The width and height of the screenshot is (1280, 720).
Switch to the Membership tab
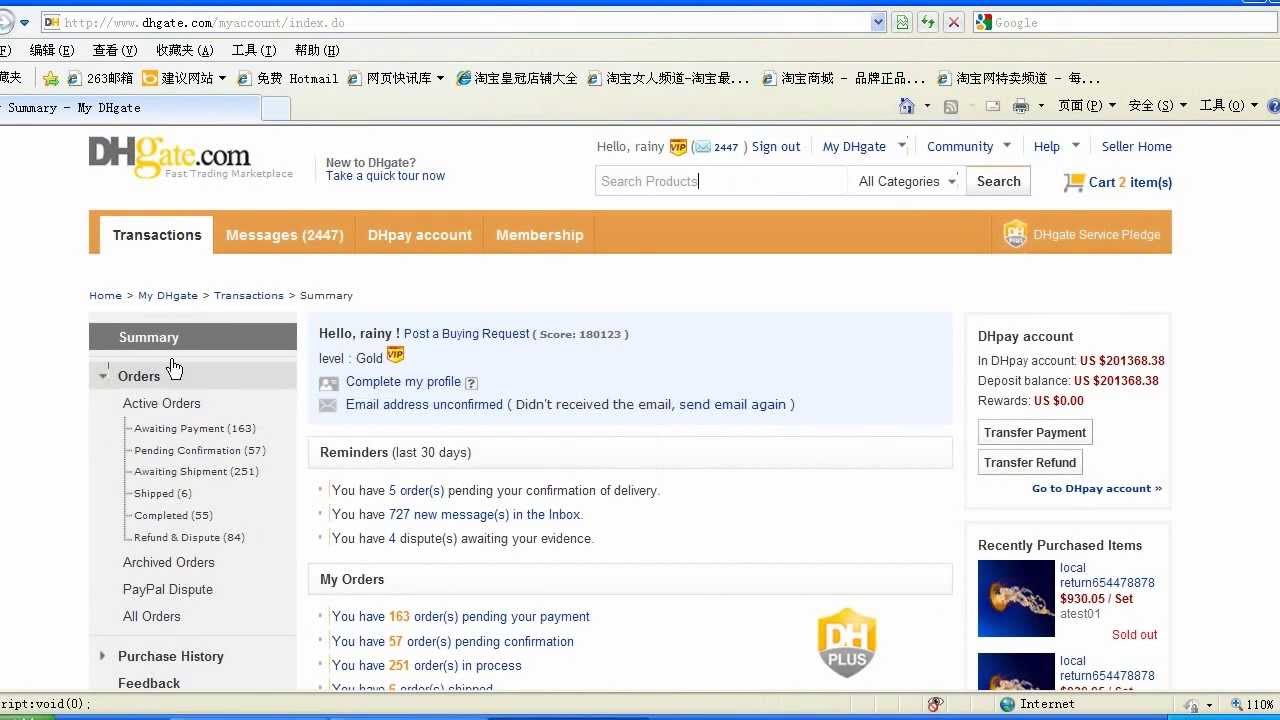(539, 235)
